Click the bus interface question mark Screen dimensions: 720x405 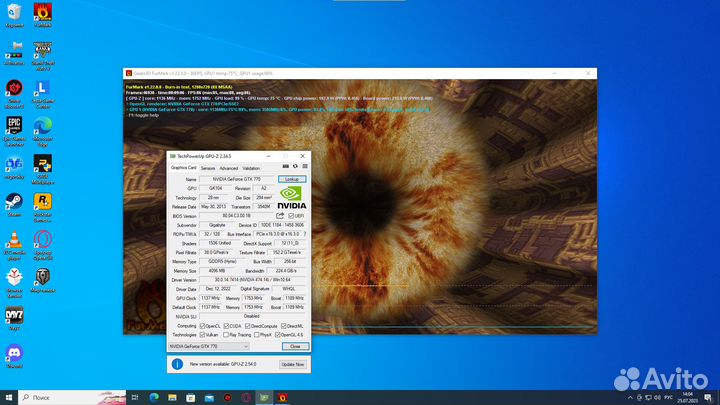[305, 234]
